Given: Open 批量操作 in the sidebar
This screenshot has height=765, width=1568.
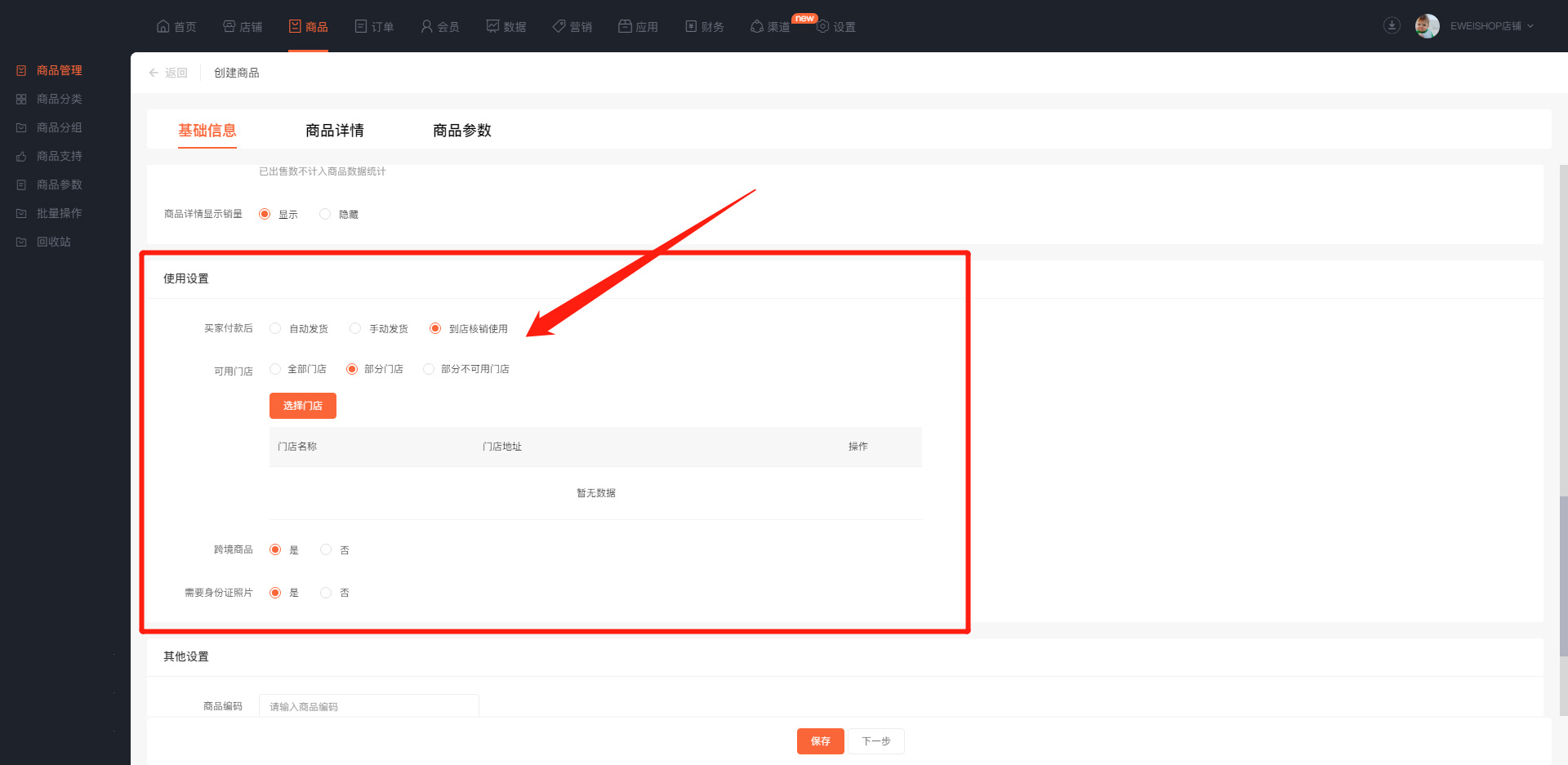Looking at the screenshot, I should point(59,213).
